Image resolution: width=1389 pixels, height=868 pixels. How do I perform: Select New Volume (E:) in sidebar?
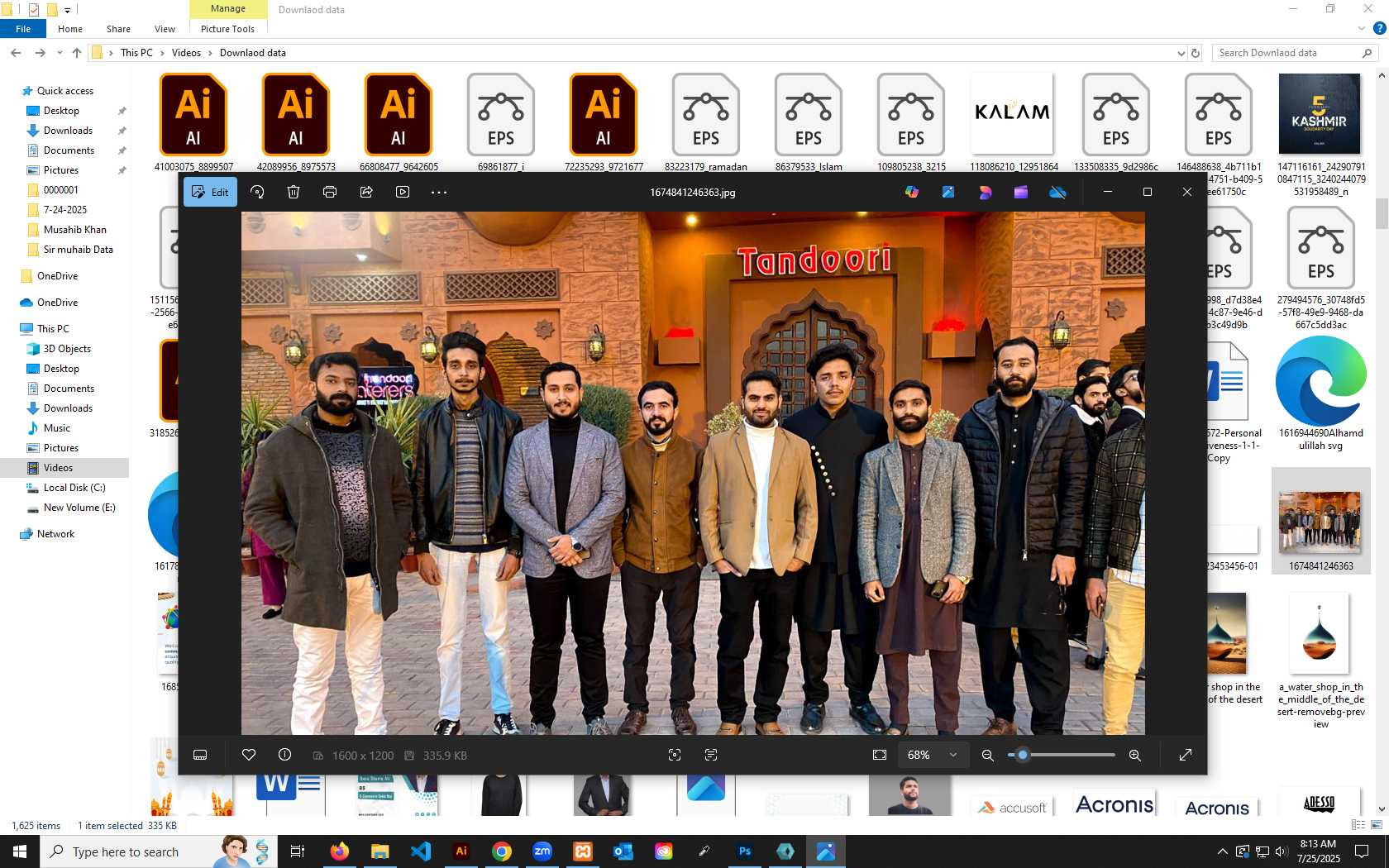coord(79,508)
